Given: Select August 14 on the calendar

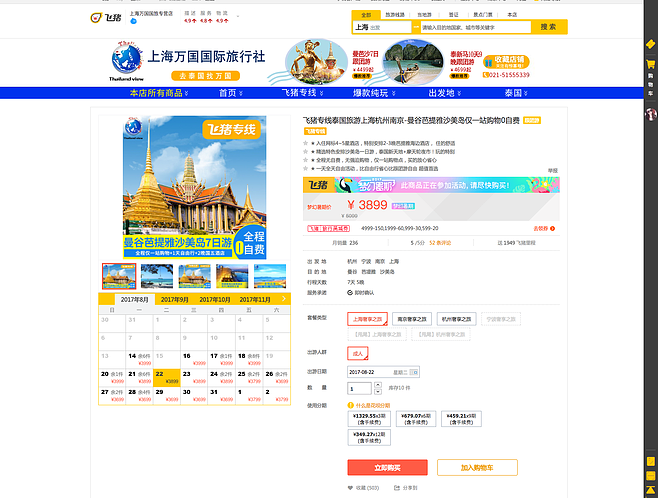Looking at the screenshot, I should coord(139,359).
